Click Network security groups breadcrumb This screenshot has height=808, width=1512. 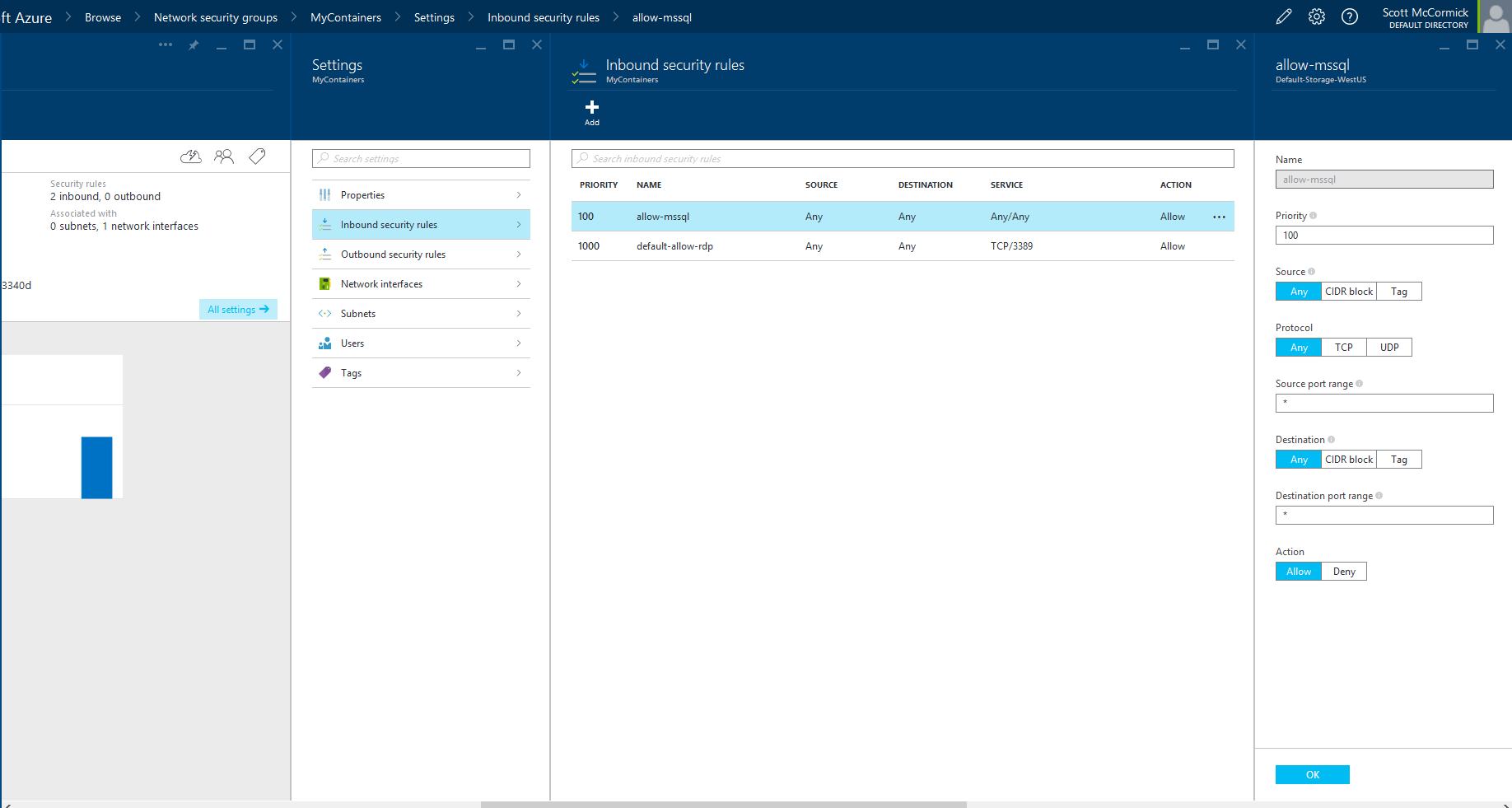point(215,17)
